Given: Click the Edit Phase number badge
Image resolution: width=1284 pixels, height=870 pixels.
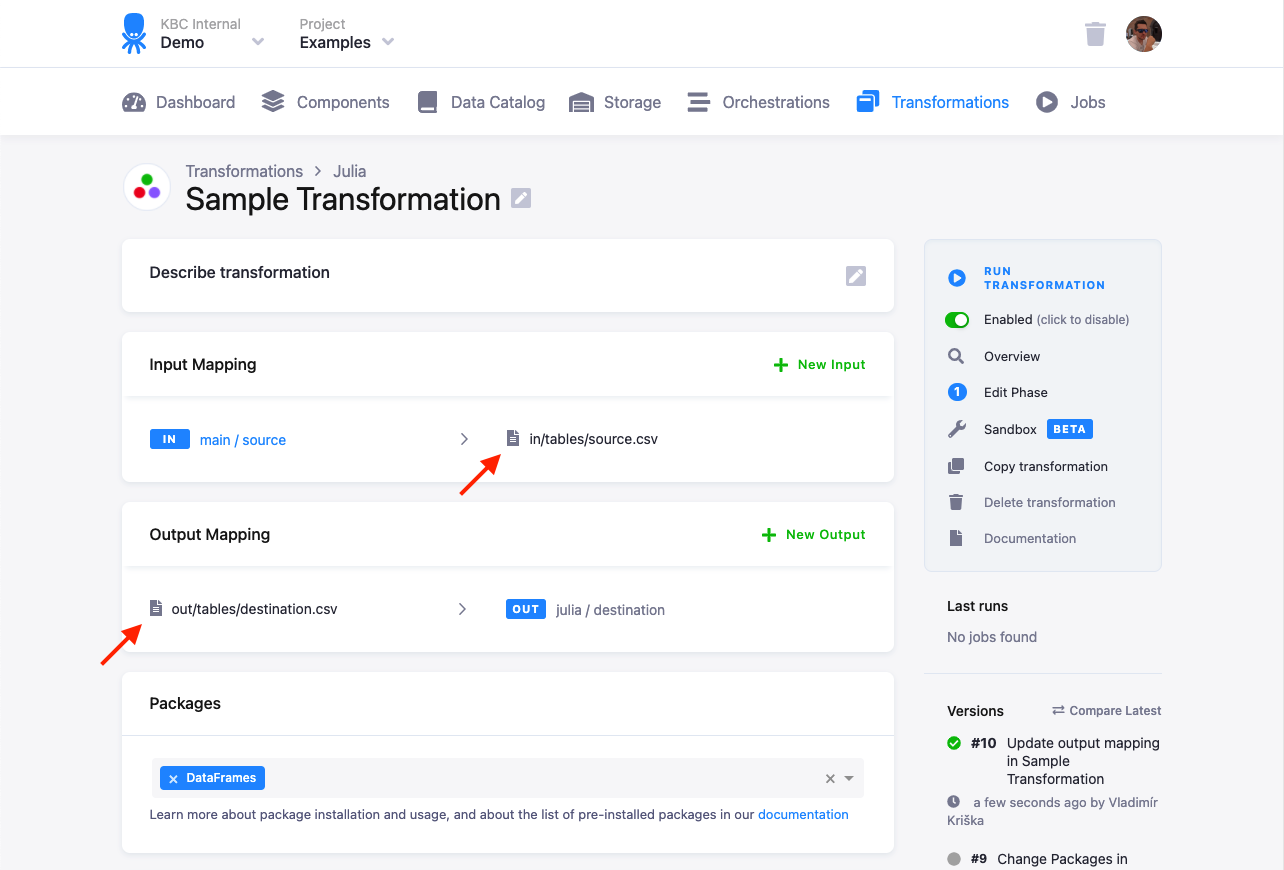Looking at the screenshot, I should (957, 392).
